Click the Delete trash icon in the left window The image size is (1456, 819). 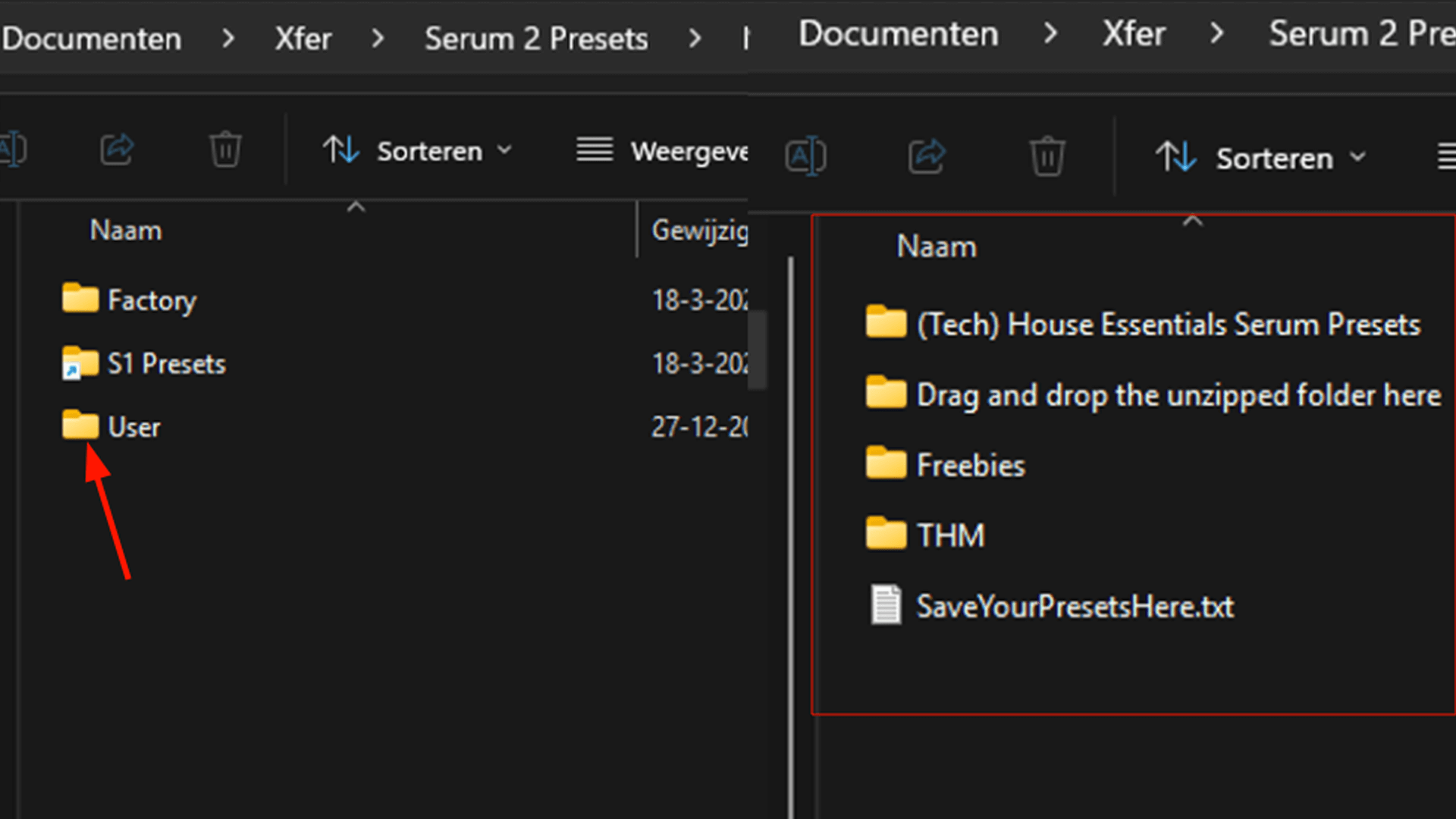[224, 149]
